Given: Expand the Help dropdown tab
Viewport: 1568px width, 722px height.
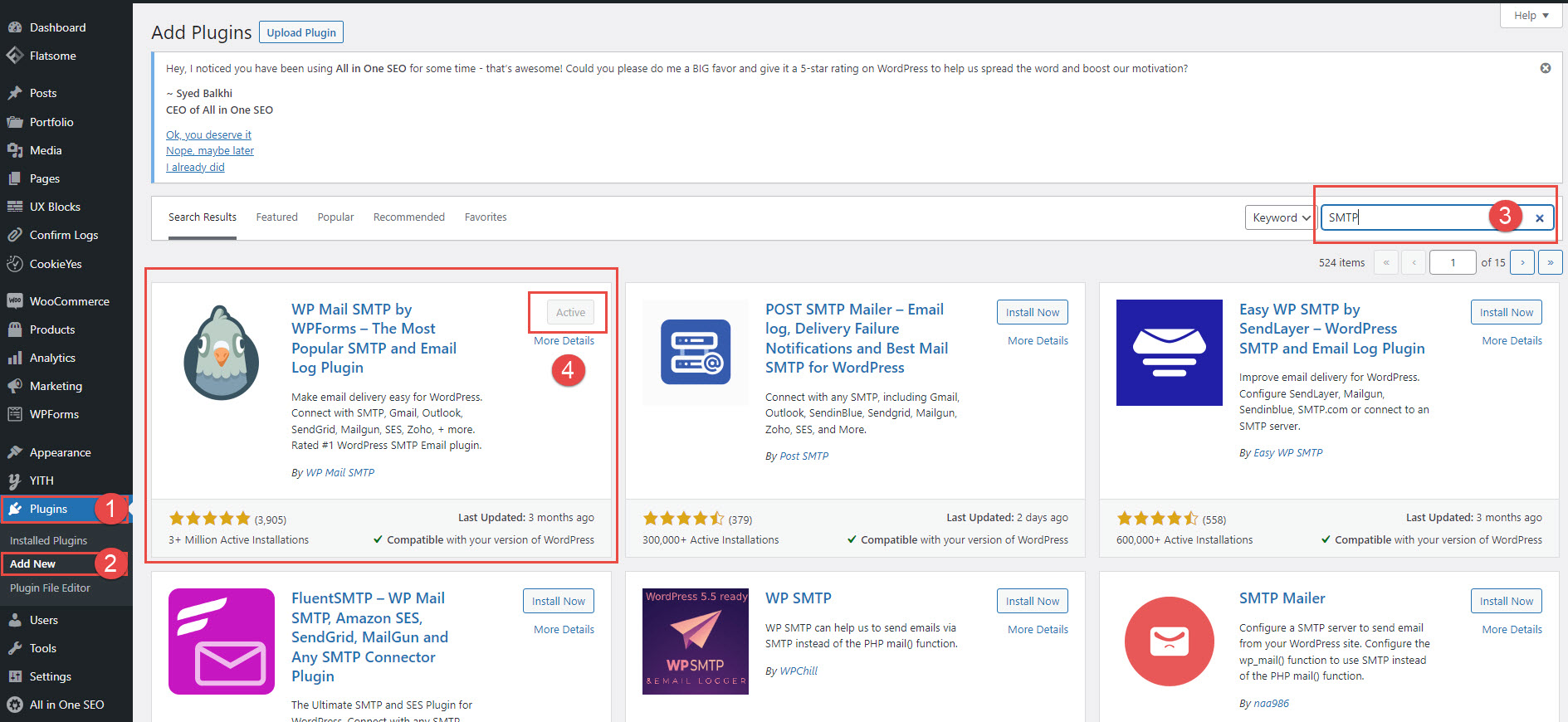Looking at the screenshot, I should (x=1531, y=16).
